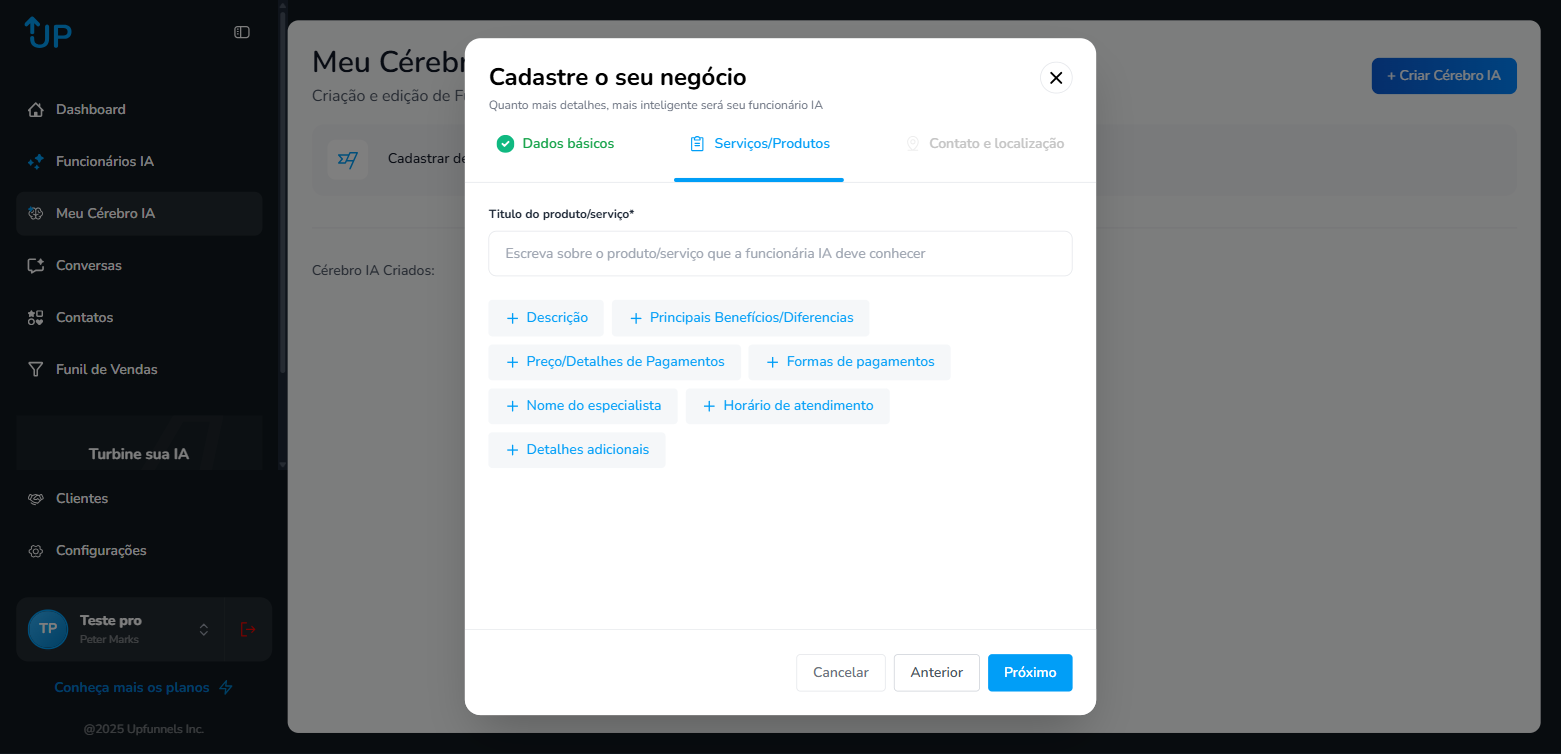Click the Próximo button
The height and width of the screenshot is (754, 1561).
1030,673
